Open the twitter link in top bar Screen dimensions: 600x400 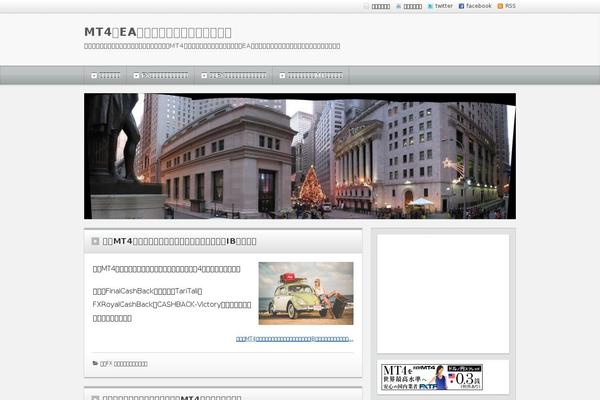click(x=444, y=6)
